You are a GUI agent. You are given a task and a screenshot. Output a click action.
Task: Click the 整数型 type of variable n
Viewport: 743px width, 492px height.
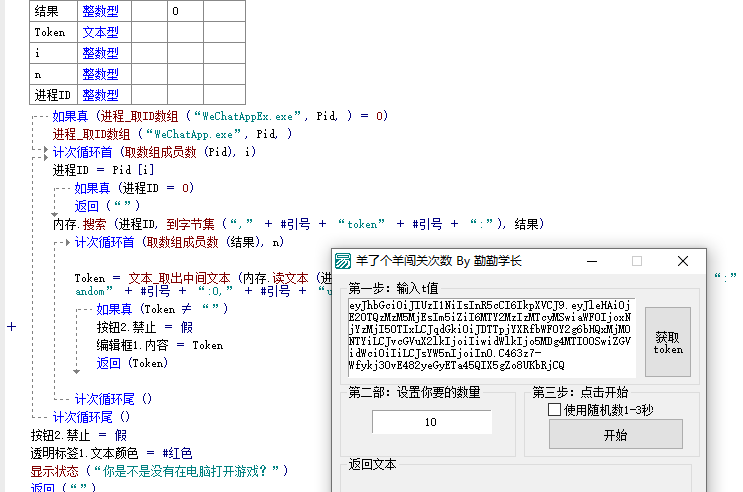(100, 74)
